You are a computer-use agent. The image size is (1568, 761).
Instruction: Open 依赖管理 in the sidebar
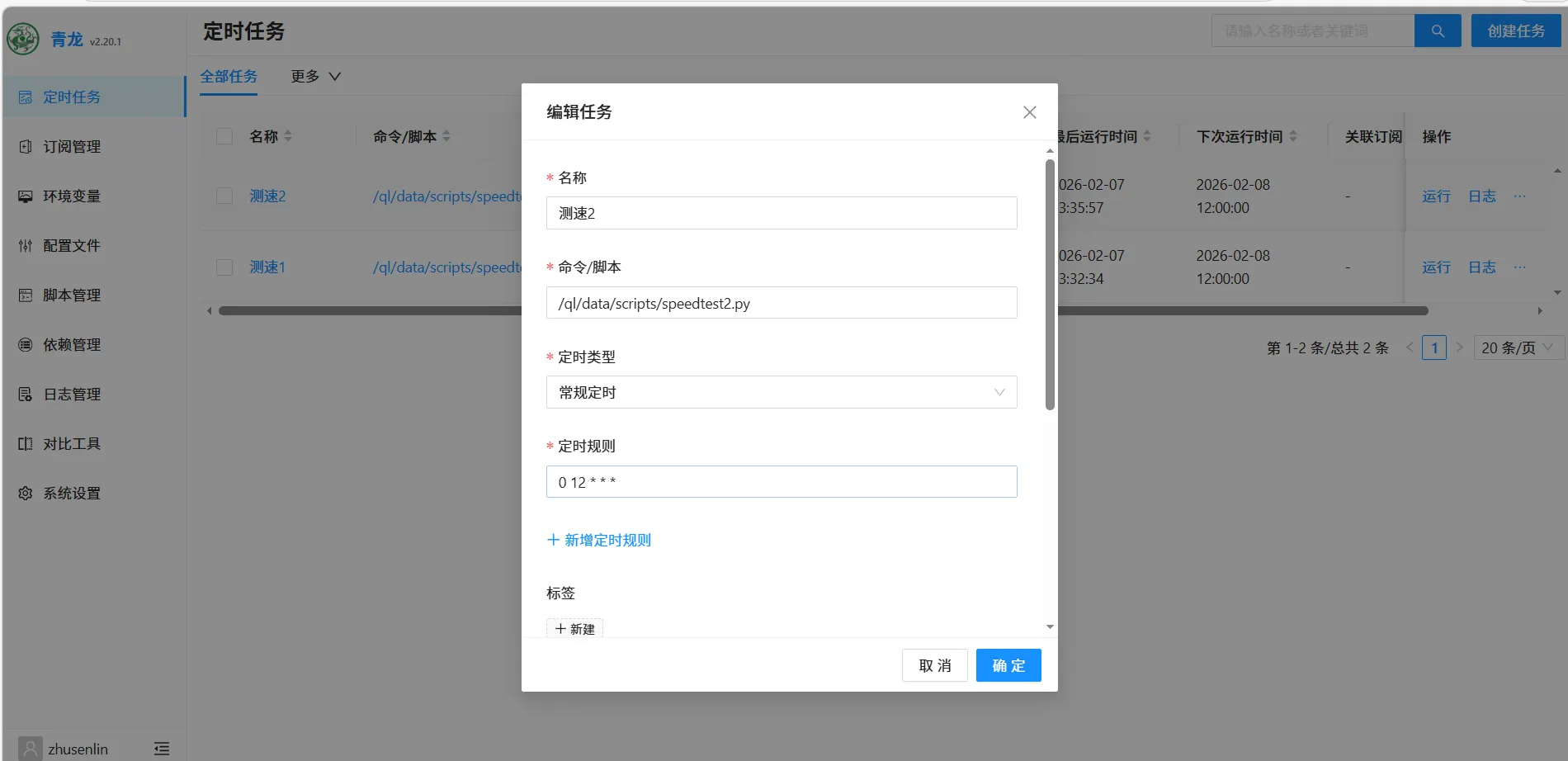[71, 345]
